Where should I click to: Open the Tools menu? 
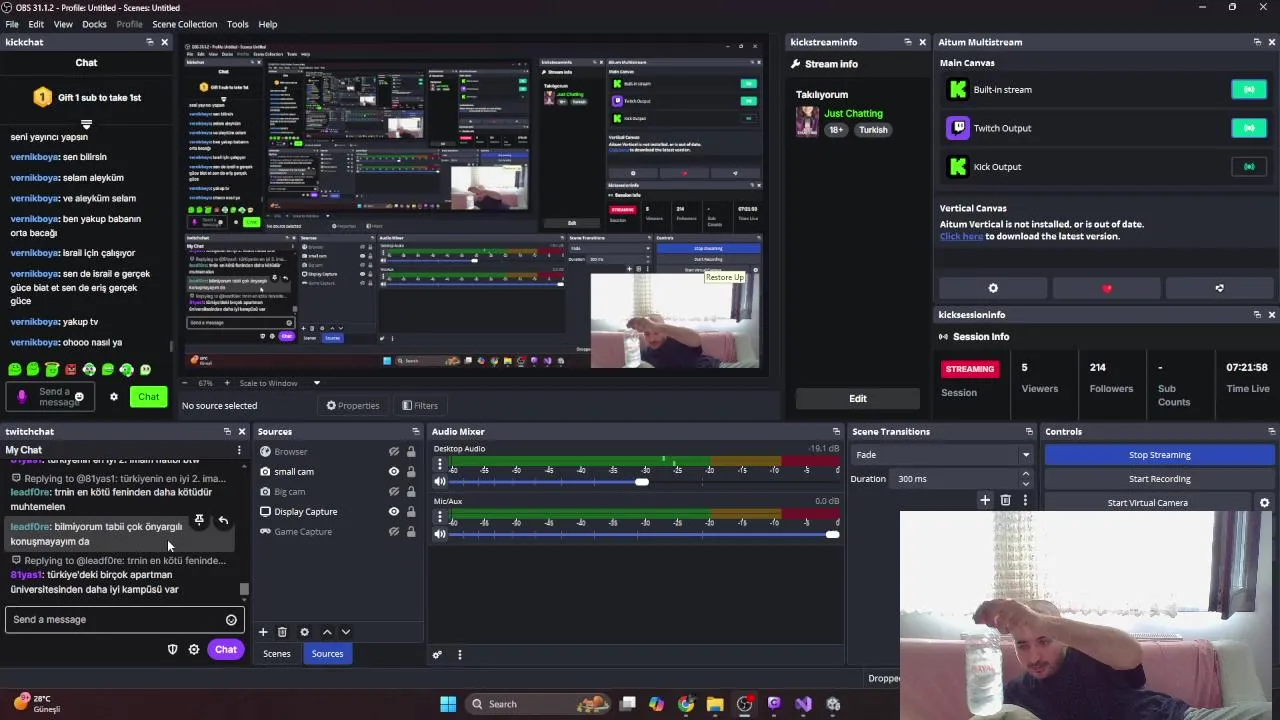coord(238,24)
